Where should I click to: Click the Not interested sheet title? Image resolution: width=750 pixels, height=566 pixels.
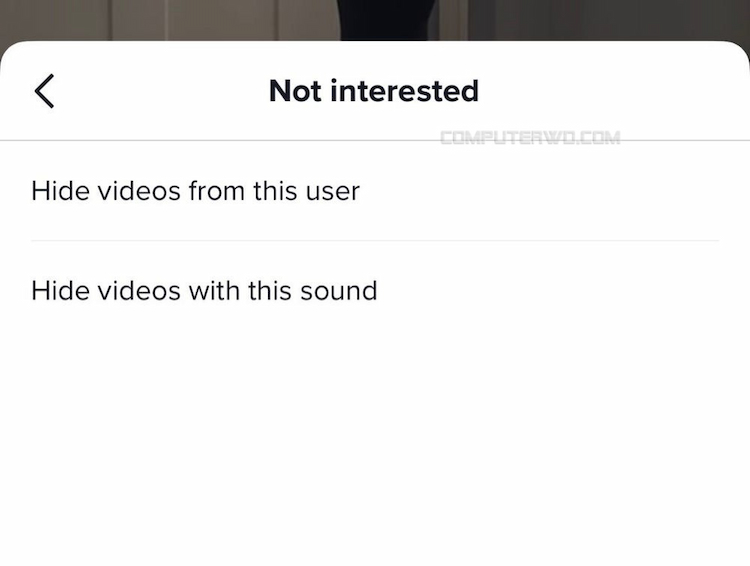(x=374, y=90)
